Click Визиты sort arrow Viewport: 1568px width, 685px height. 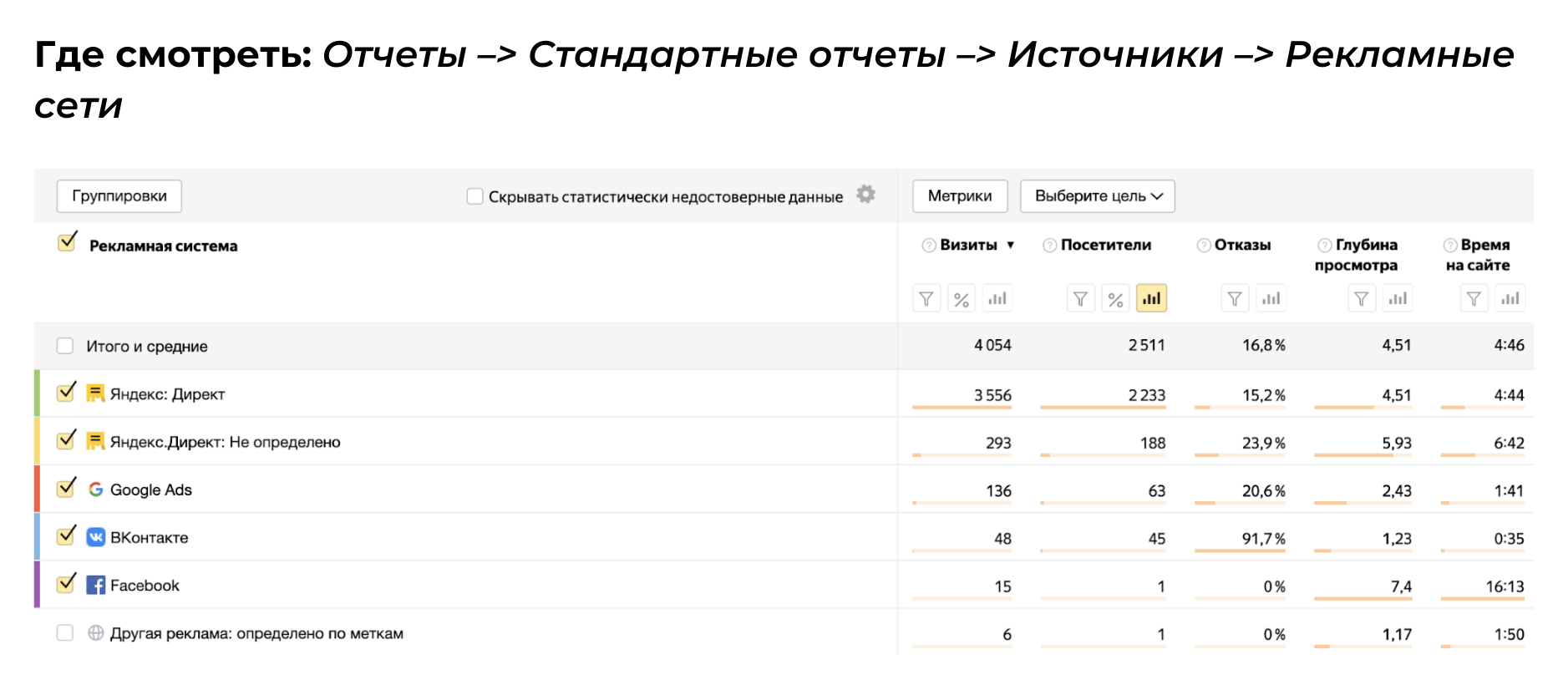(1011, 246)
